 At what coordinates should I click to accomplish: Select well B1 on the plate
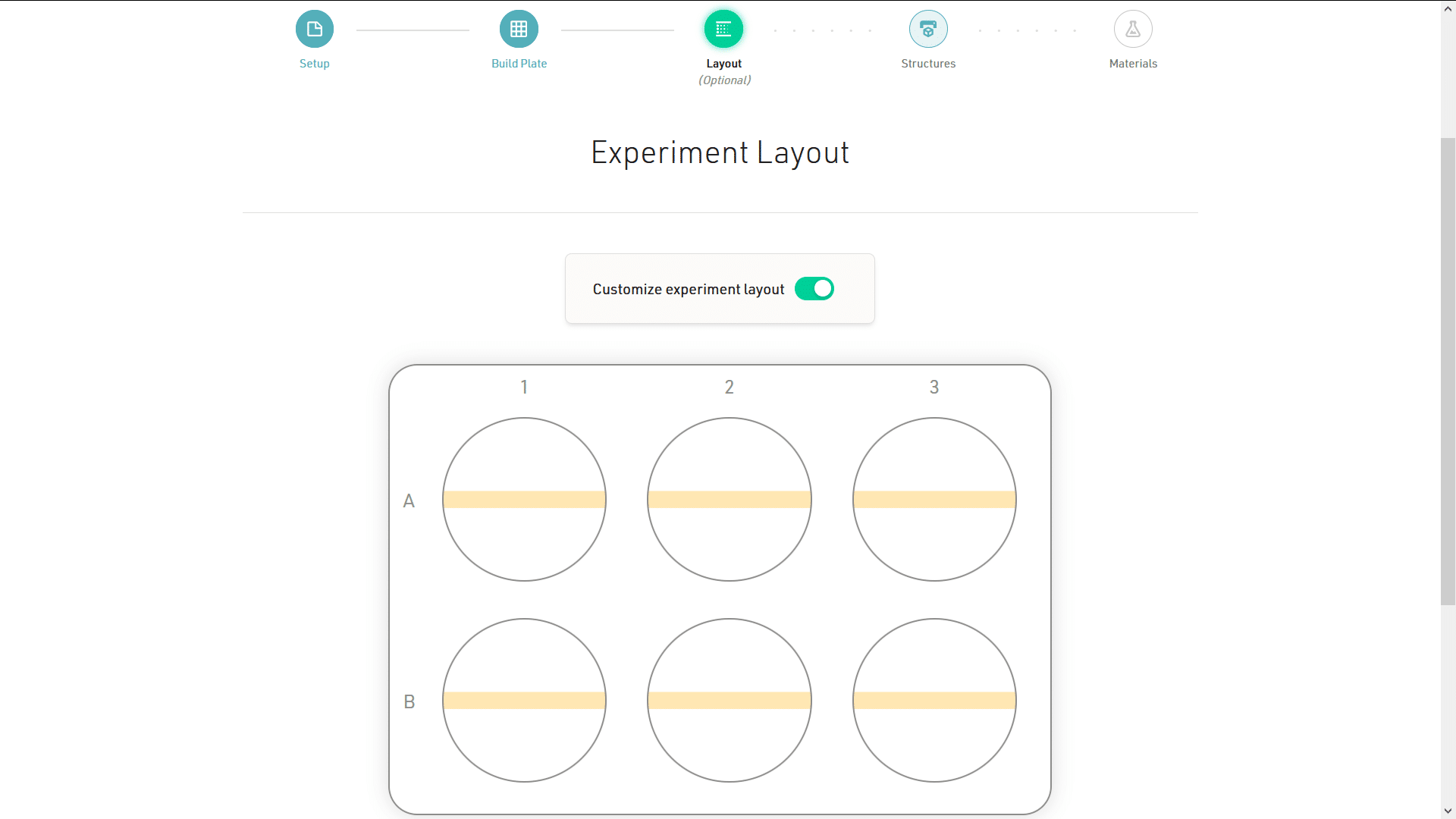tap(524, 700)
